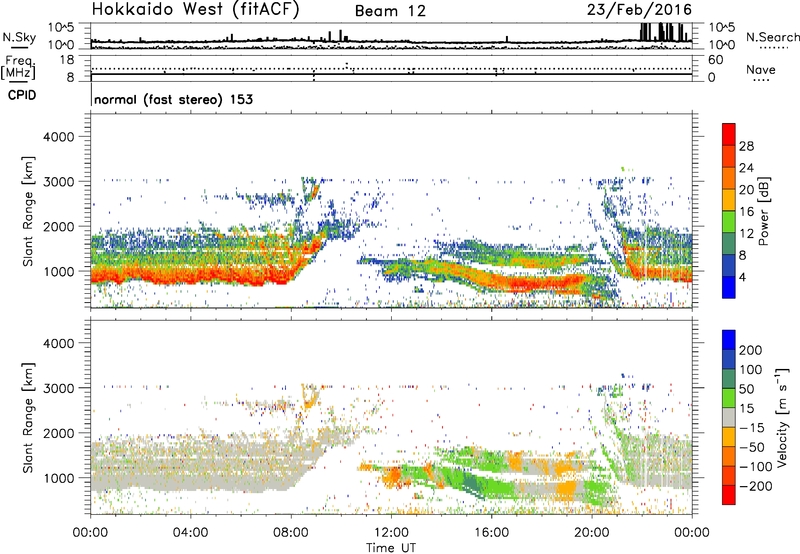Click the '08:00' time tick label
800x554 pixels.
pyautogui.click(x=291, y=533)
